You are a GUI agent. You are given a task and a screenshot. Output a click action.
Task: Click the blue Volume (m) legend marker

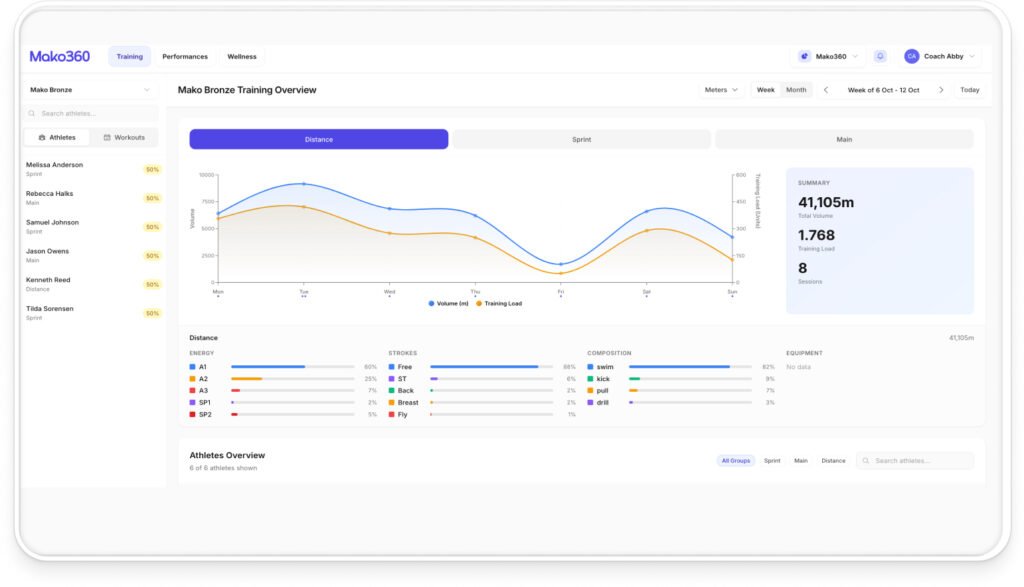click(431, 303)
